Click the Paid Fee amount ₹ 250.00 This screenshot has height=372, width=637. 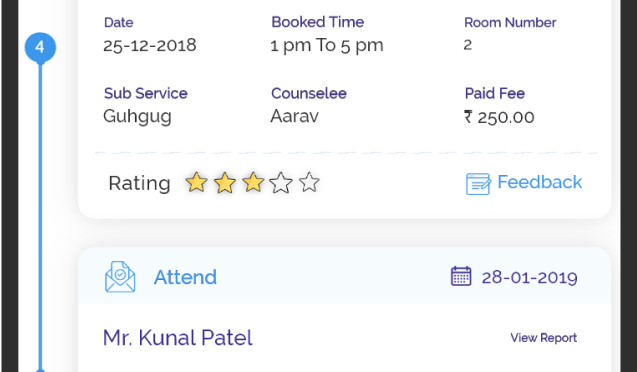(499, 117)
